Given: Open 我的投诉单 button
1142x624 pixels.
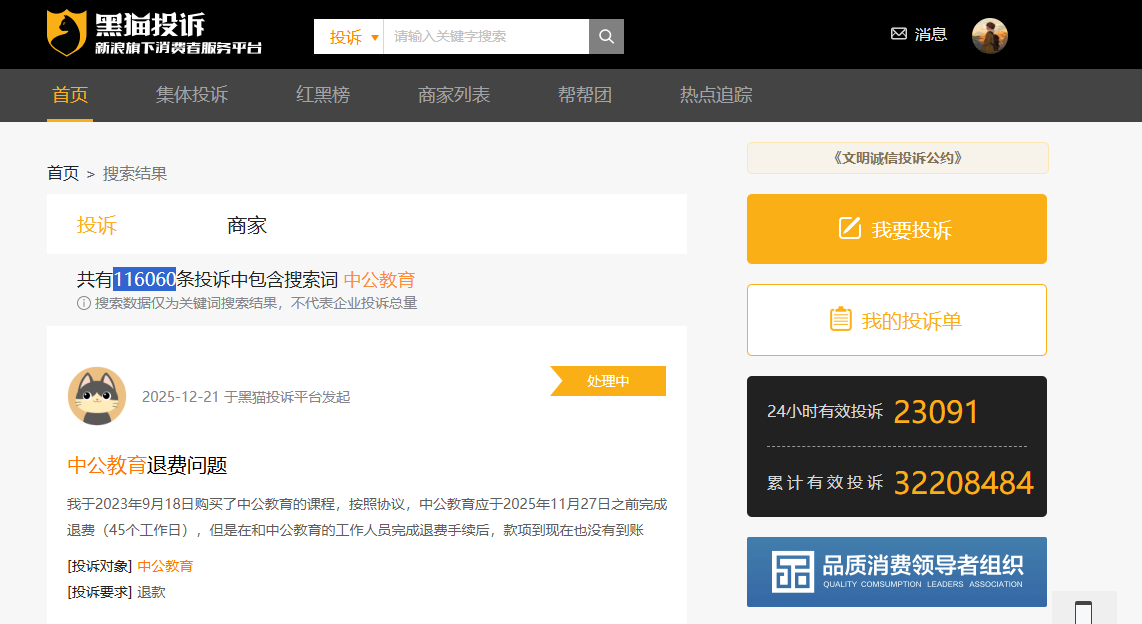Looking at the screenshot, I should pyautogui.click(x=896, y=320).
